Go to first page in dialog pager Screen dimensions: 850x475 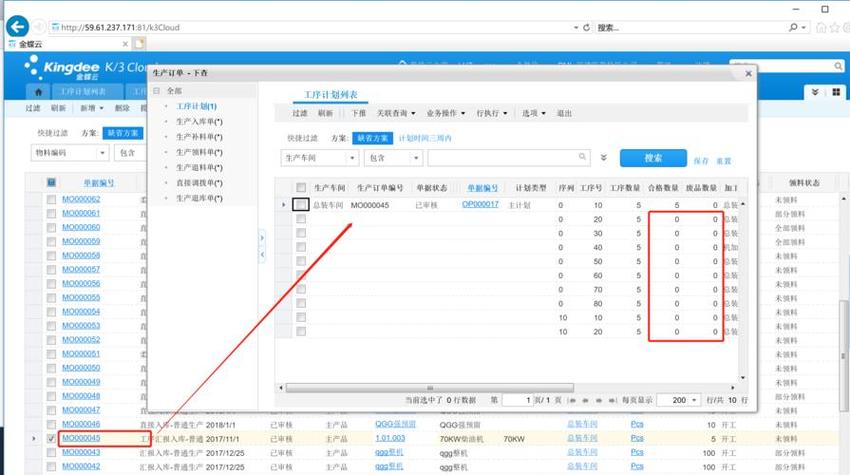[572, 400]
